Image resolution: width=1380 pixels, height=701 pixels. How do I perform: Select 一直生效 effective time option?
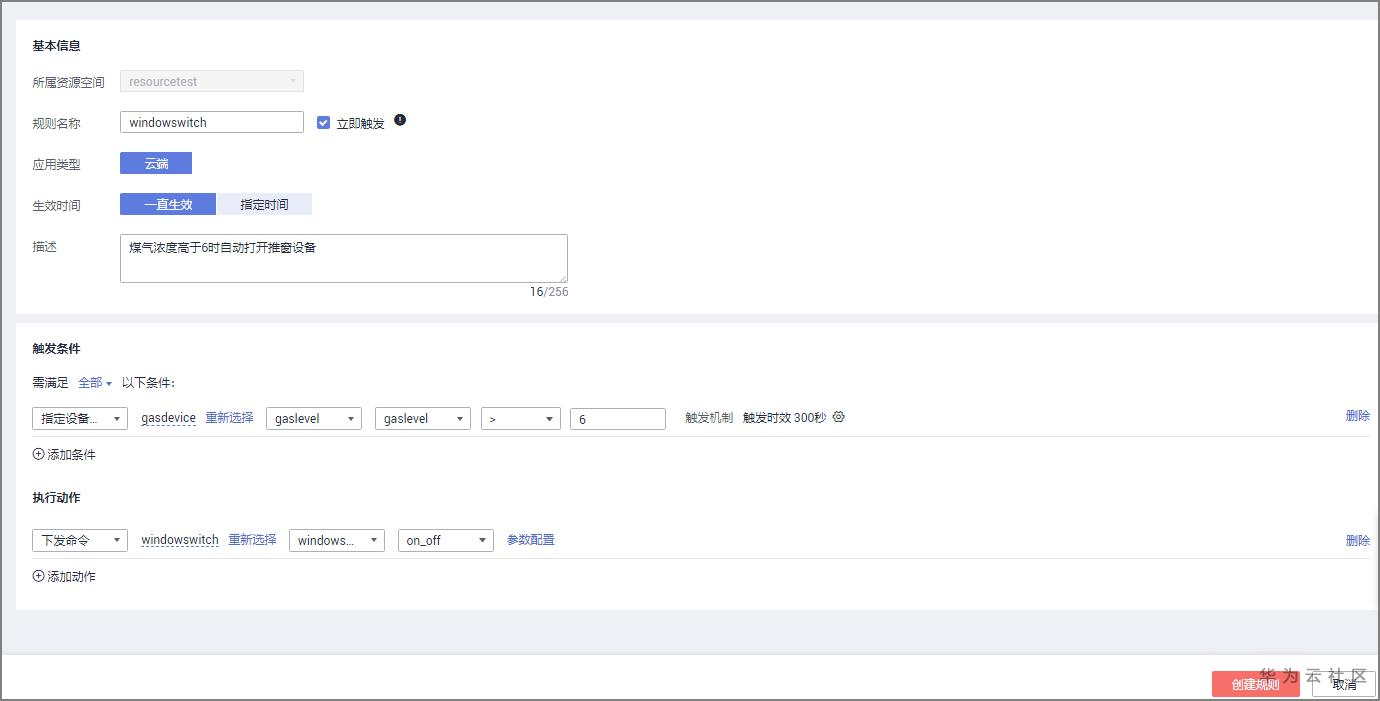click(x=168, y=204)
